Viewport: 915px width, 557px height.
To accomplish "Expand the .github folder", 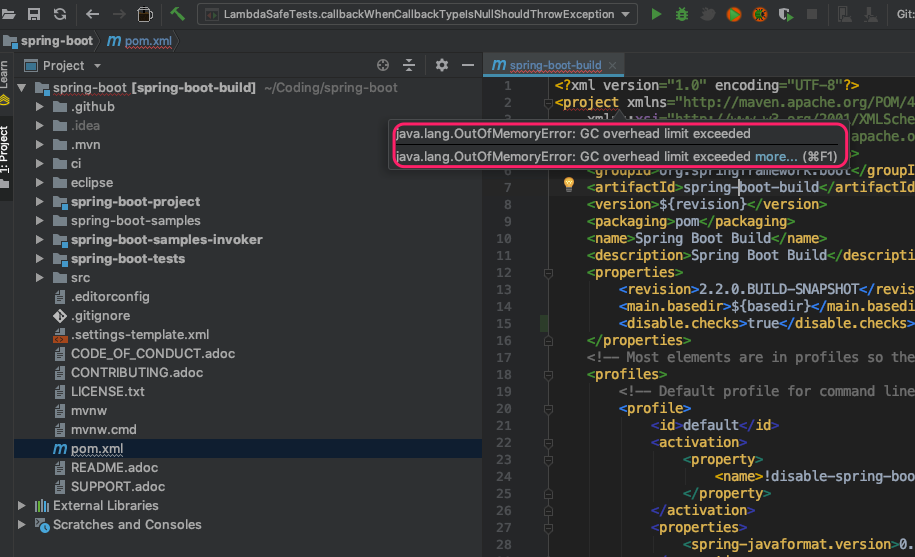I will pyautogui.click(x=40, y=107).
